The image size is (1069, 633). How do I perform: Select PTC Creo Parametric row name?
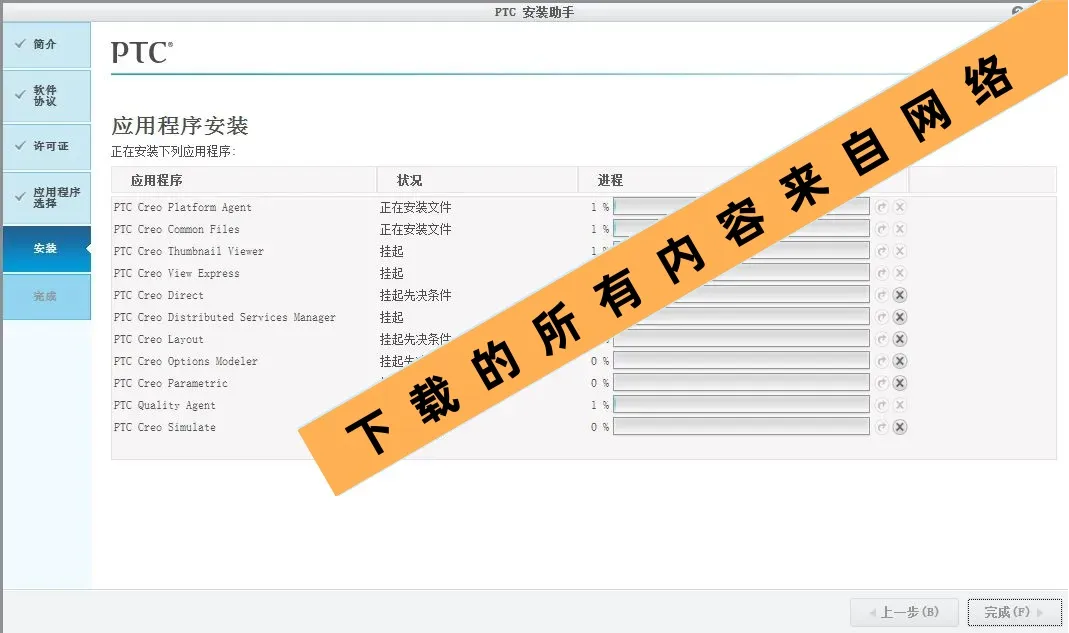pos(170,383)
